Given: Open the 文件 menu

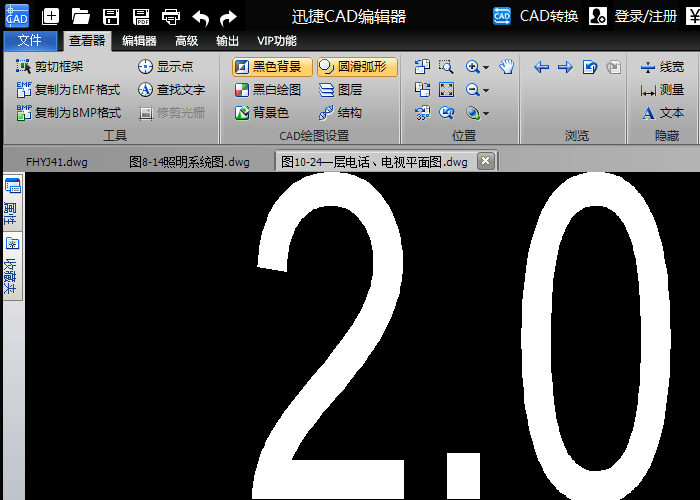Looking at the screenshot, I should 30,41.
